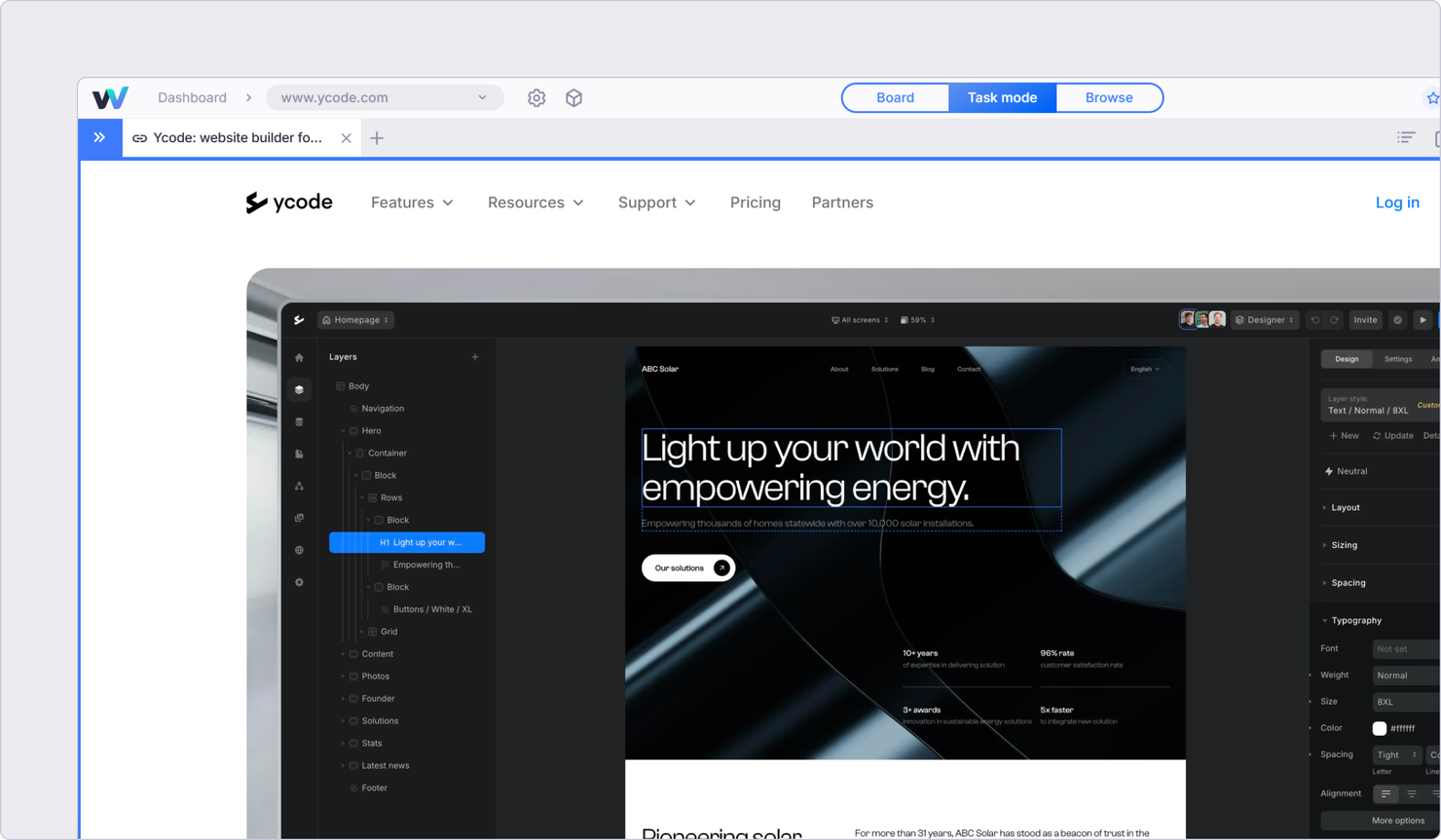Open a new tab with the plus button
The image size is (1441, 840).
tap(377, 138)
